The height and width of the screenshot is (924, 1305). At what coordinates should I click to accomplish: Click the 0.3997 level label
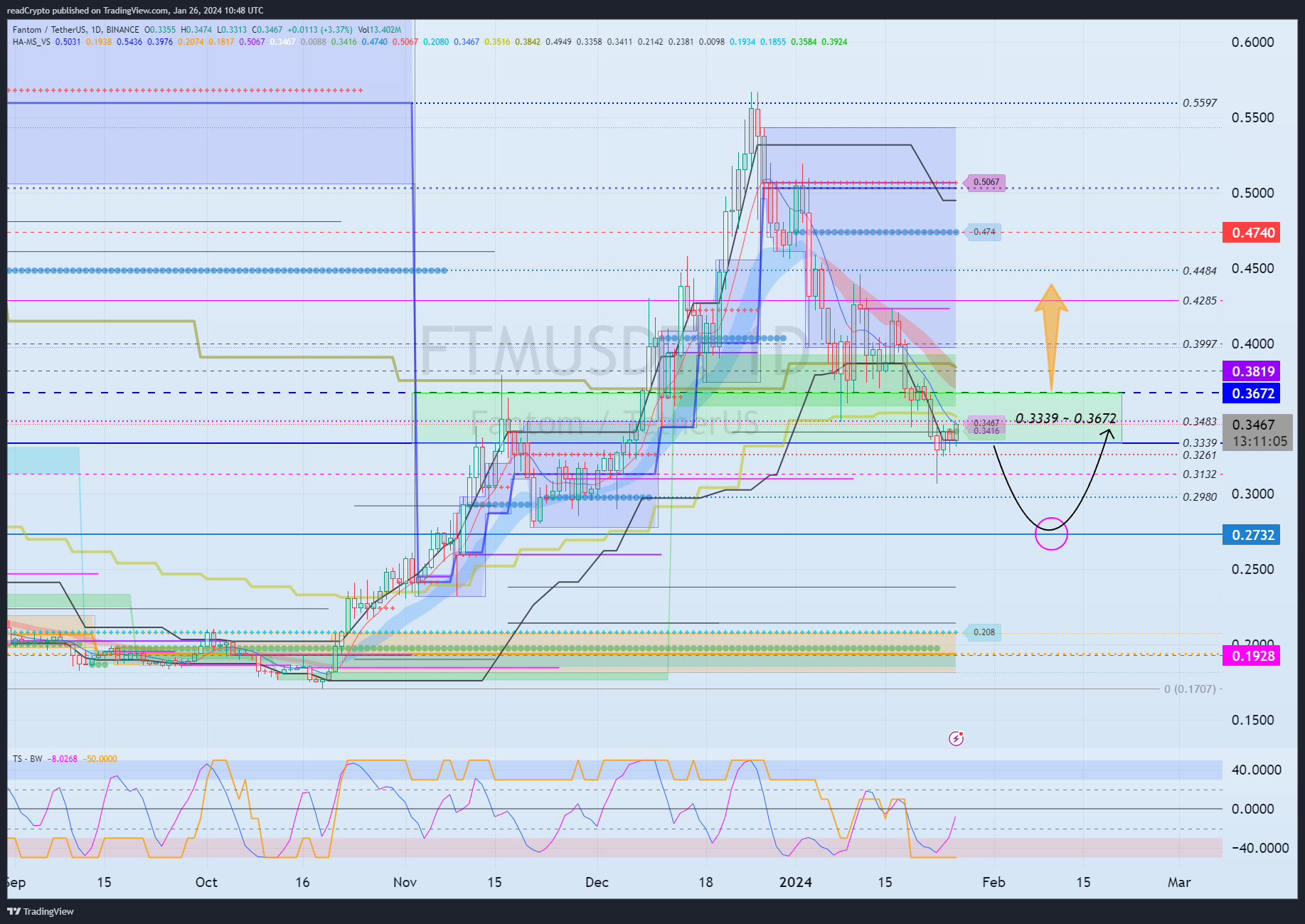click(x=1200, y=344)
